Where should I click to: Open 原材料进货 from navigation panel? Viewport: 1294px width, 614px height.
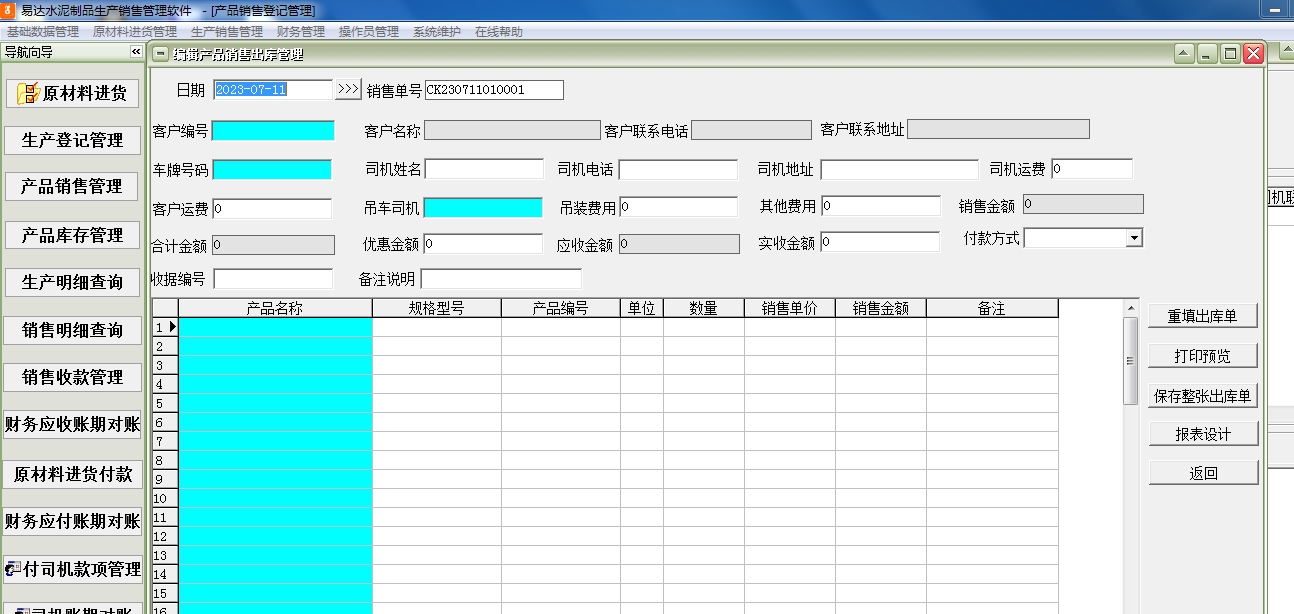72,93
